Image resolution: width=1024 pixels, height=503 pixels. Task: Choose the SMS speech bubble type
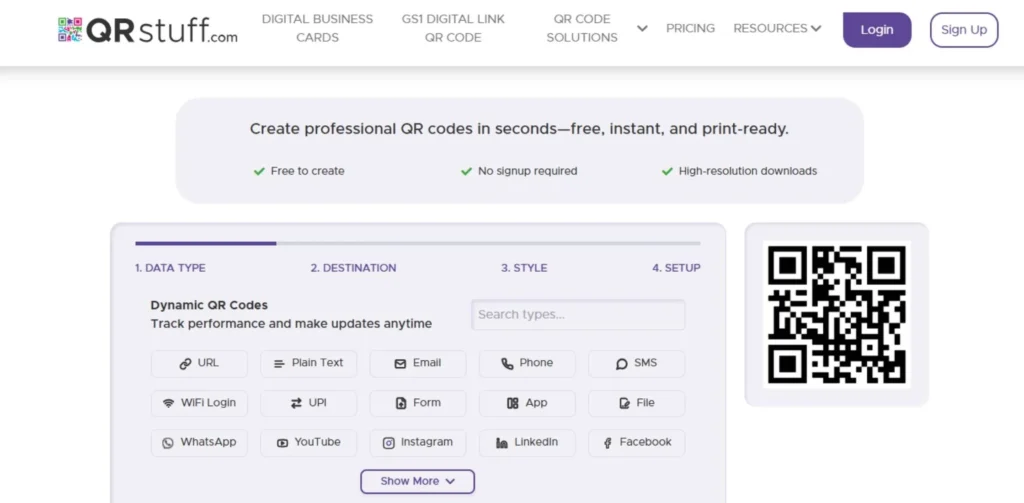point(637,364)
